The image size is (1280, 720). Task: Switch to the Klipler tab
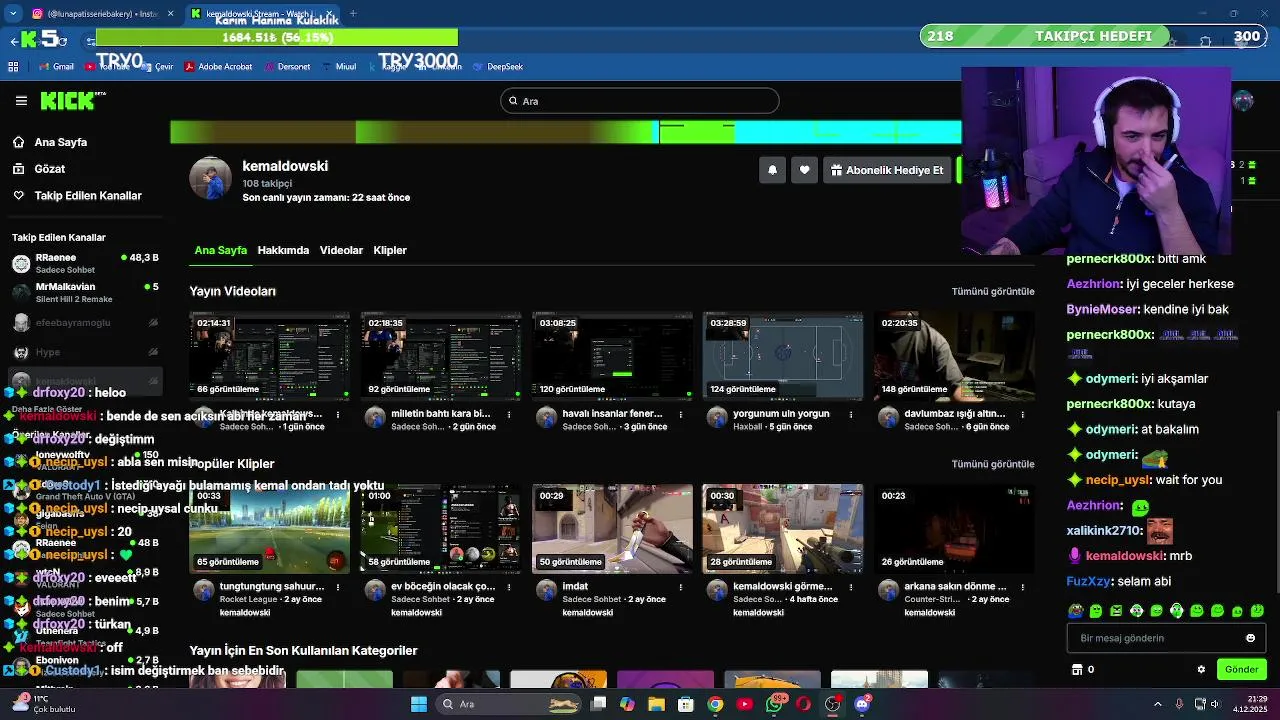[390, 250]
